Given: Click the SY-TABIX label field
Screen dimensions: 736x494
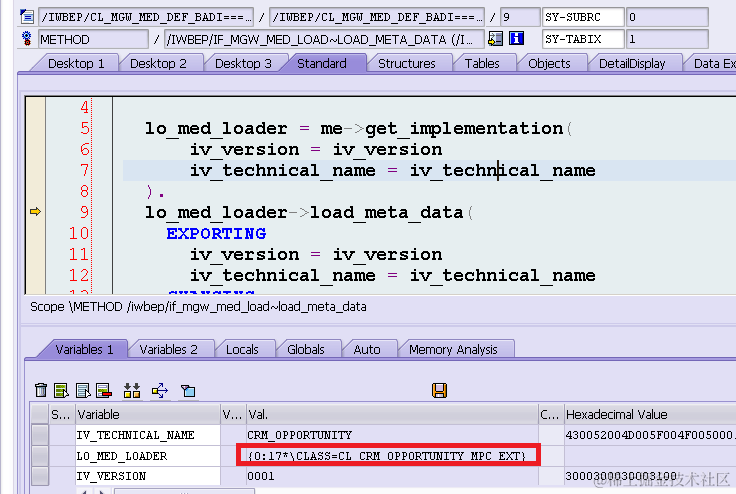Looking at the screenshot, I should 583,39.
